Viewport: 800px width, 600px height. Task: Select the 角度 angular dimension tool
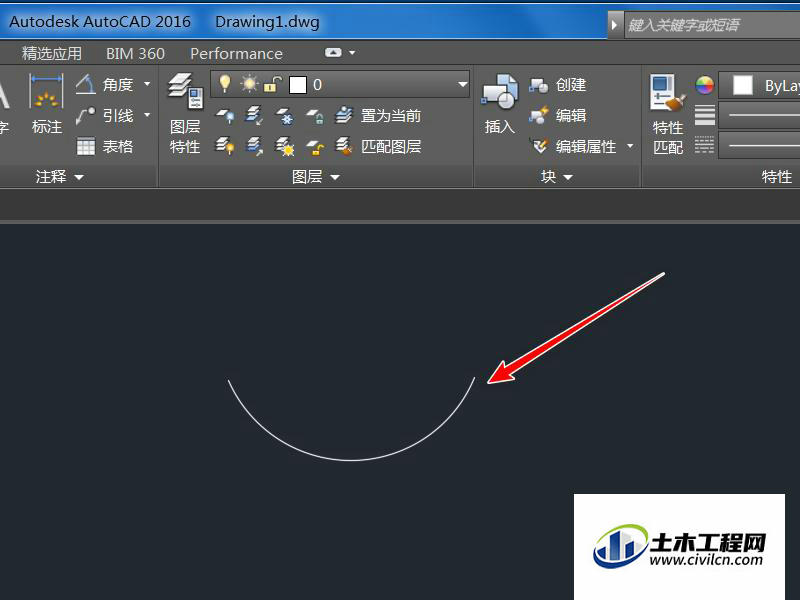105,84
